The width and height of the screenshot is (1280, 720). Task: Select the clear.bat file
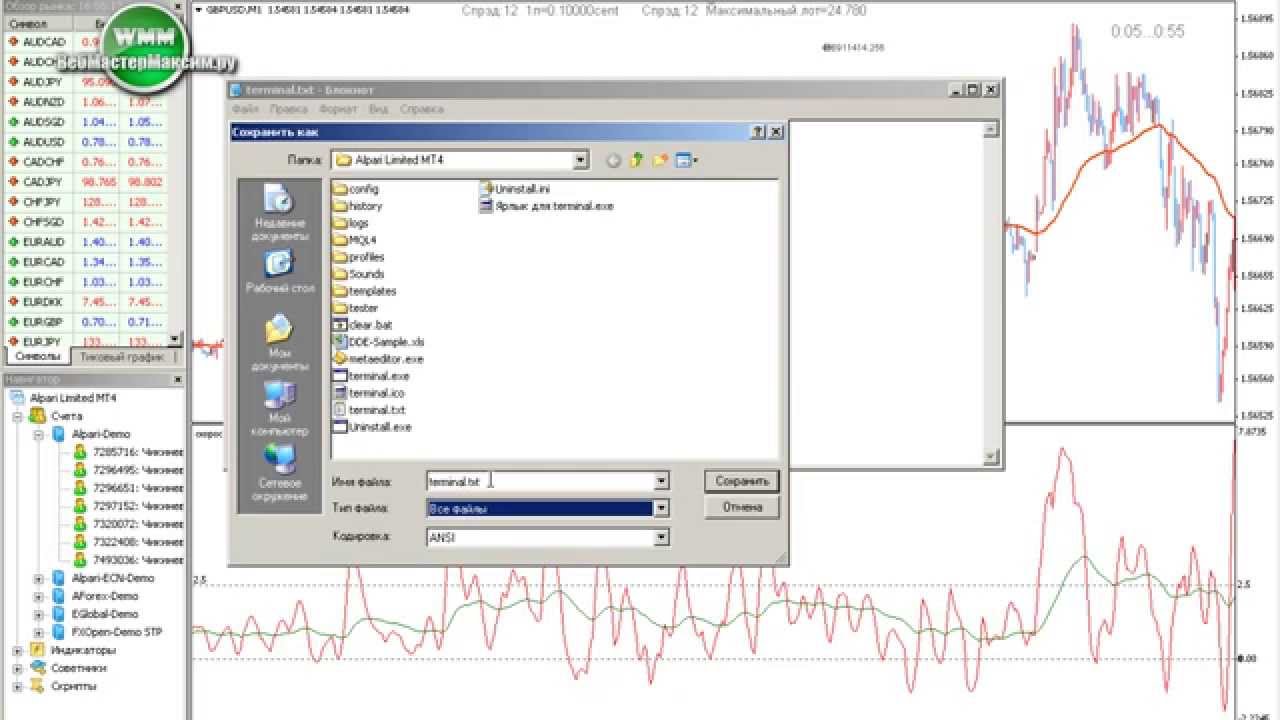coord(362,325)
